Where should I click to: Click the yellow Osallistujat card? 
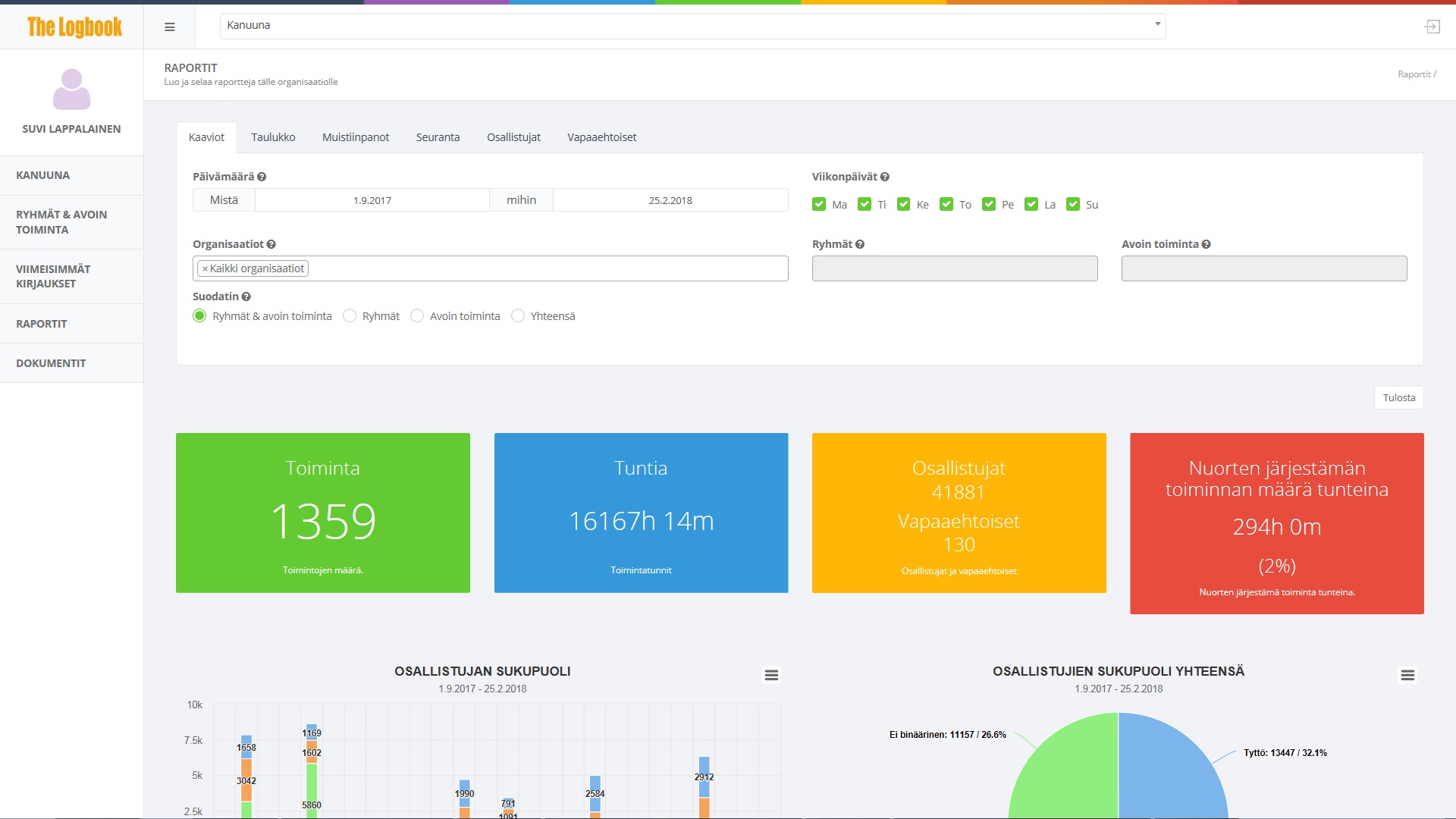coord(959,513)
